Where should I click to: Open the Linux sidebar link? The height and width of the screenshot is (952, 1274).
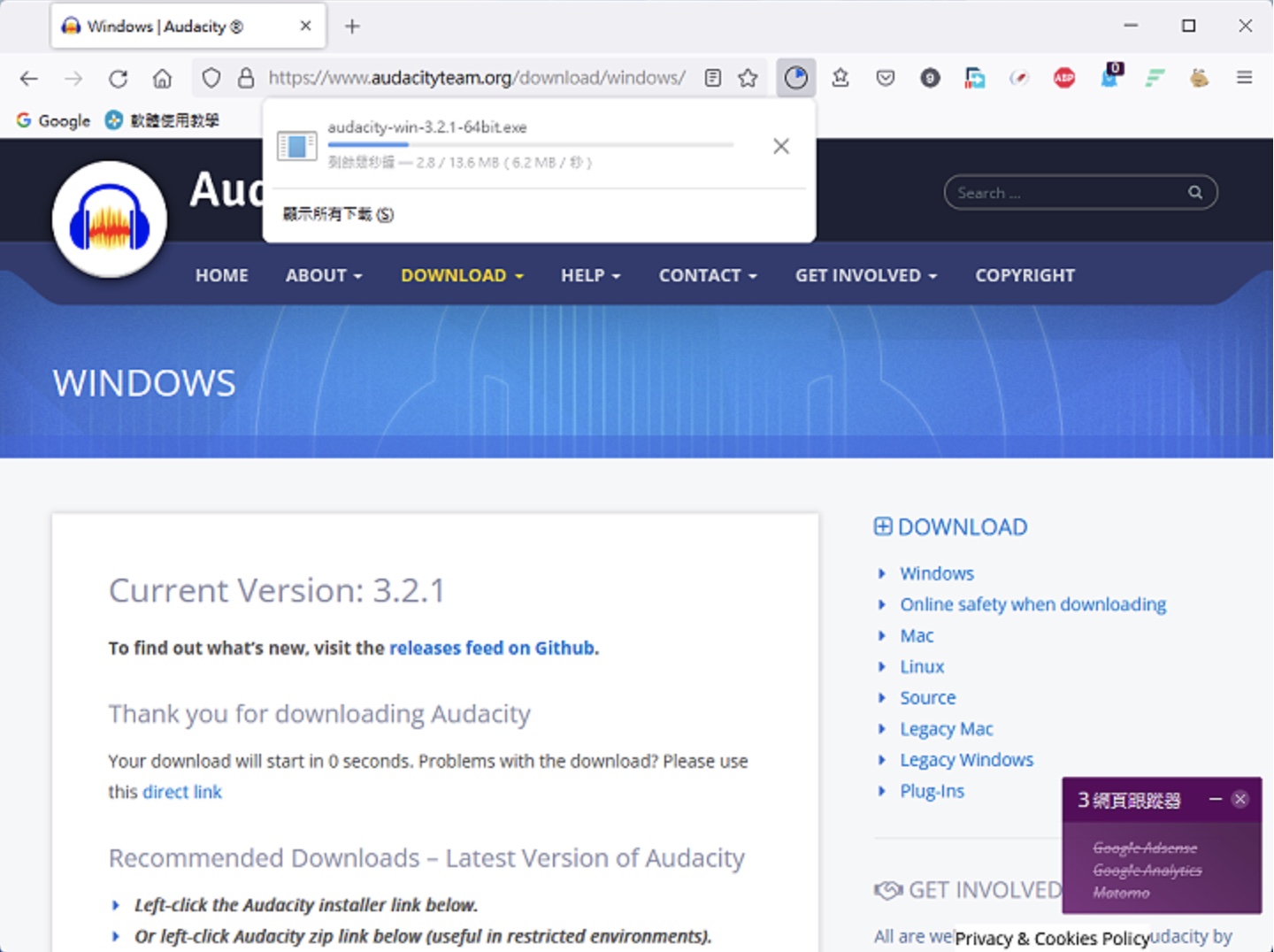click(922, 666)
